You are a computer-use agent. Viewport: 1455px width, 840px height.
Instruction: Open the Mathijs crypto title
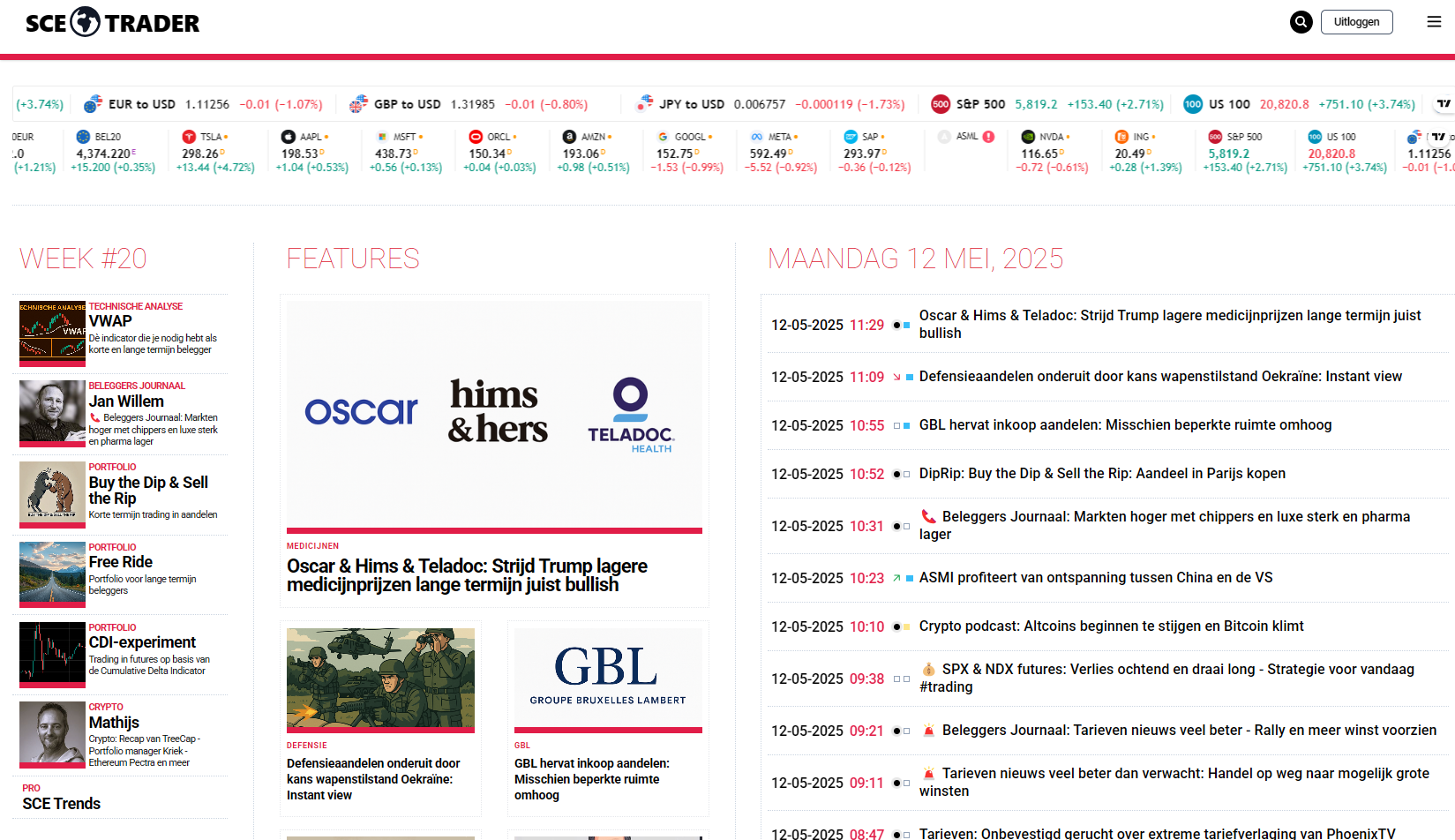pos(114,723)
